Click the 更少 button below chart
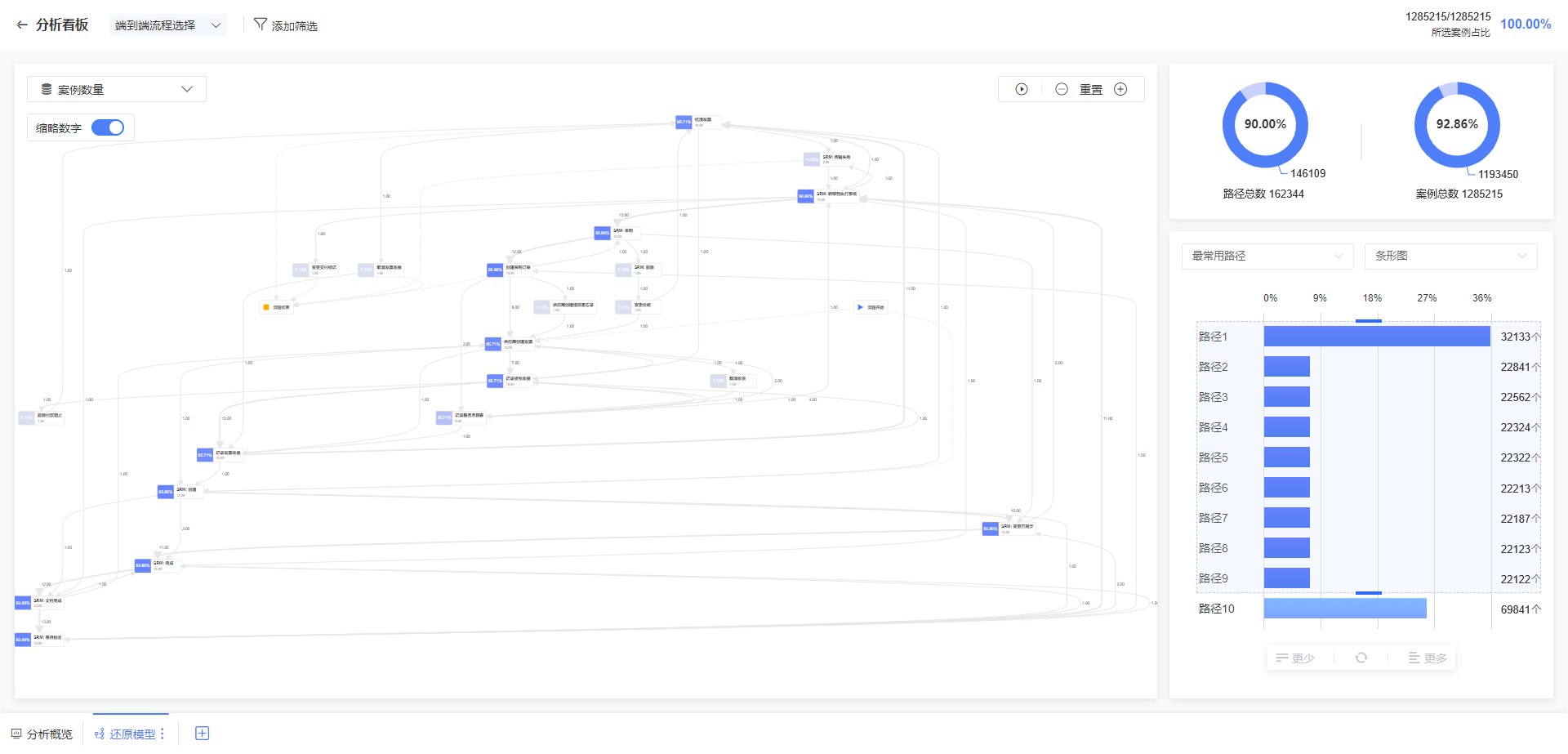Image resolution: width=1568 pixels, height=754 pixels. 1295,658
